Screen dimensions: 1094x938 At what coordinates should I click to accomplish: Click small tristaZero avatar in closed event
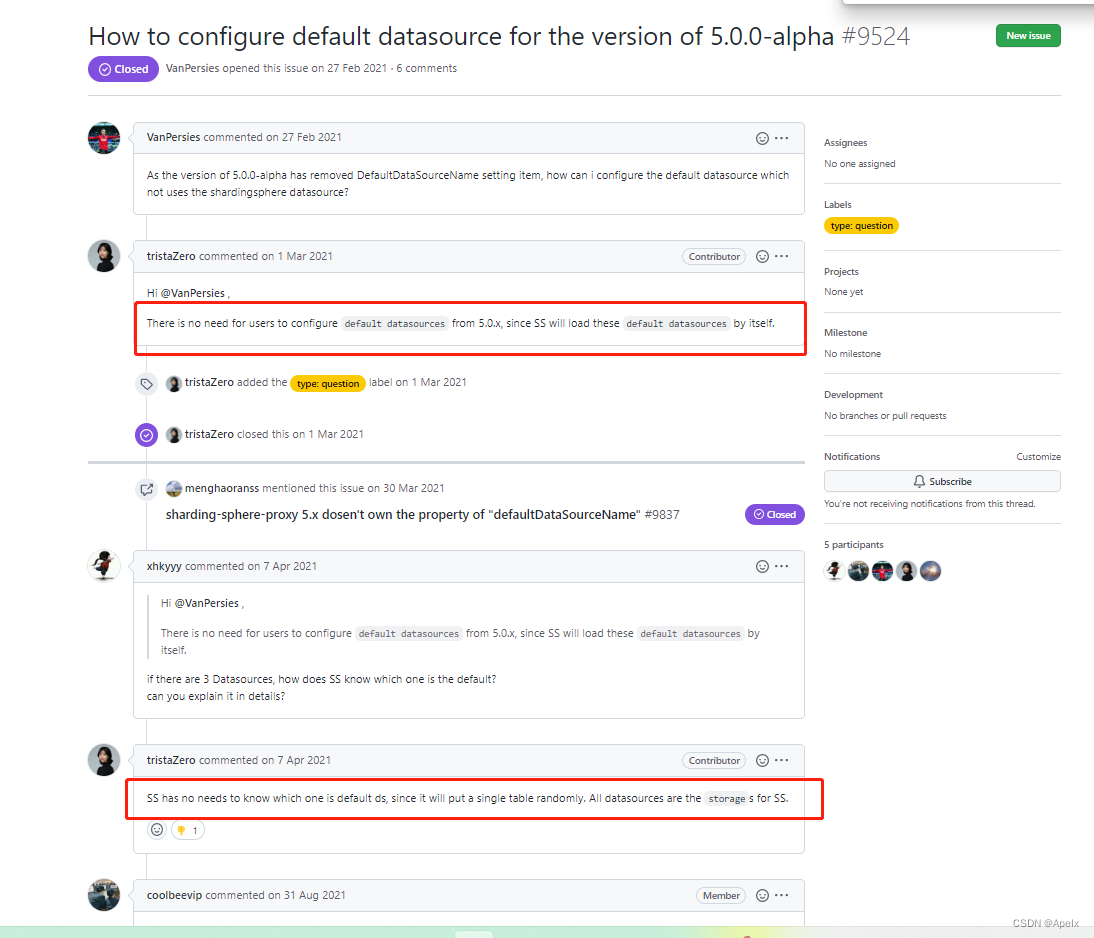pos(174,435)
